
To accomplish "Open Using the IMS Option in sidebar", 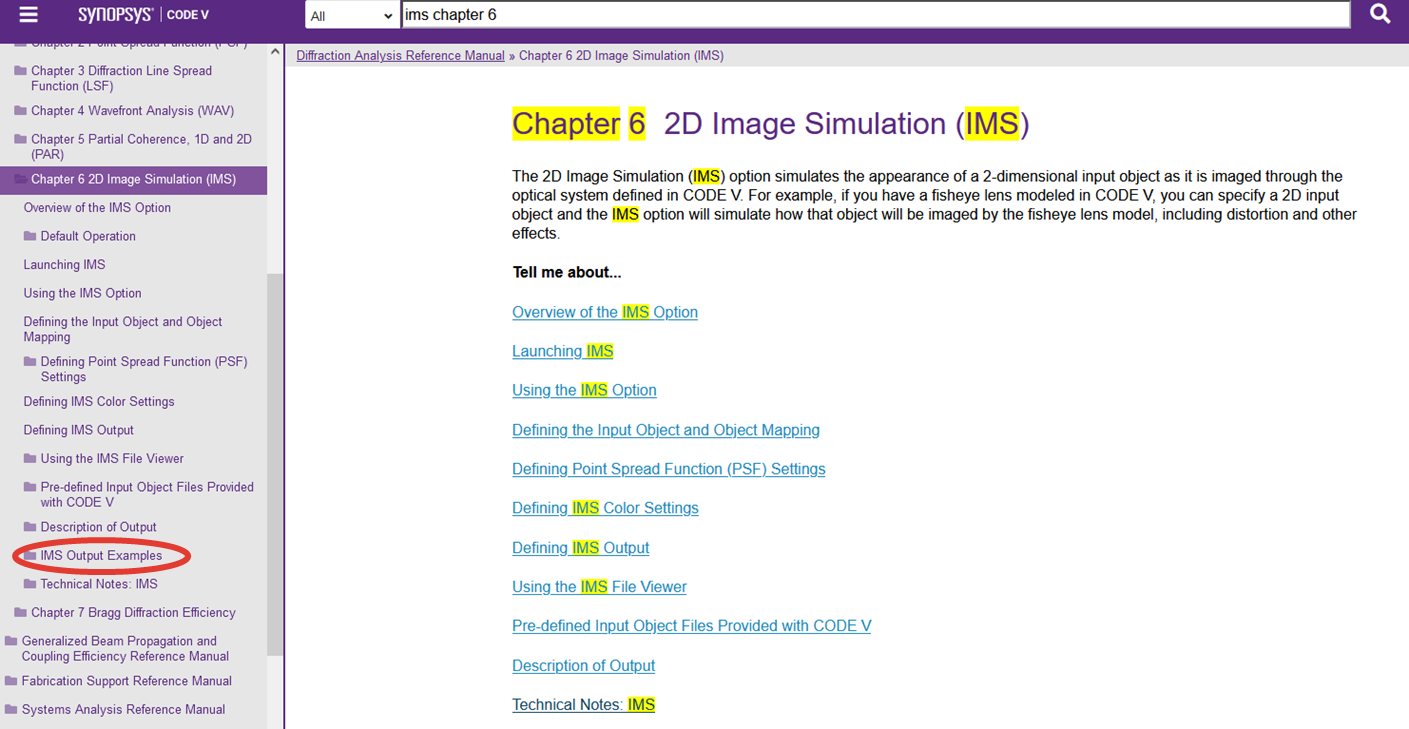I will click(82, 293).
